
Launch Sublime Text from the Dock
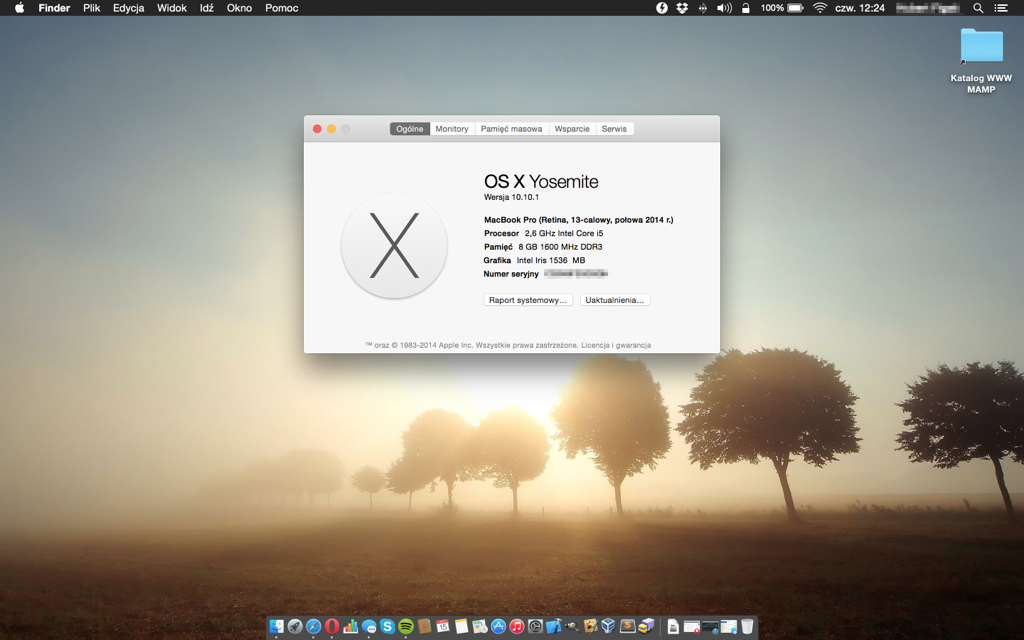628,626
